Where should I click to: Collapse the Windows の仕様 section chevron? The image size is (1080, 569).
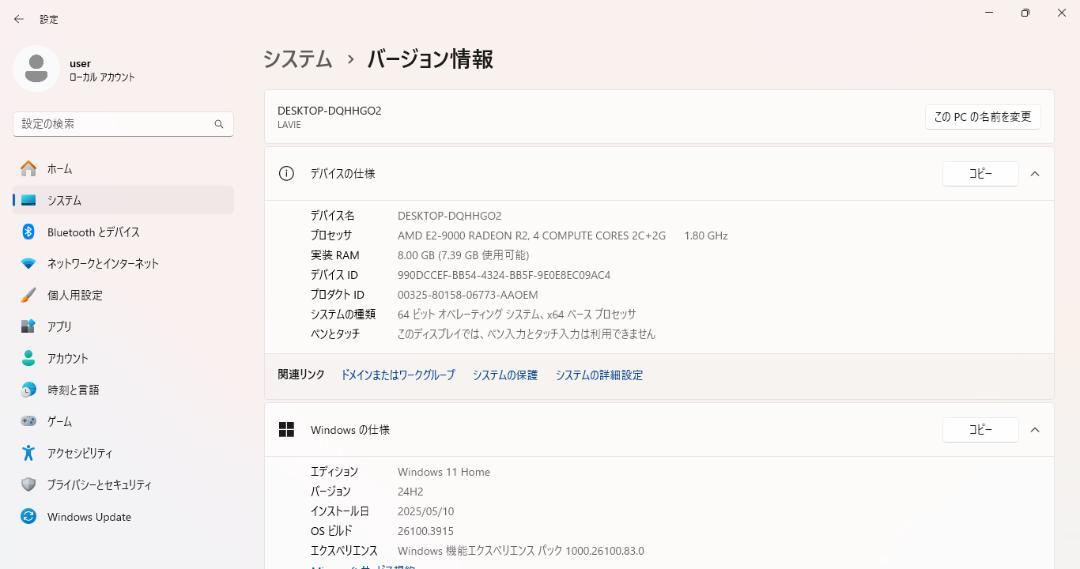point(1035,430)
